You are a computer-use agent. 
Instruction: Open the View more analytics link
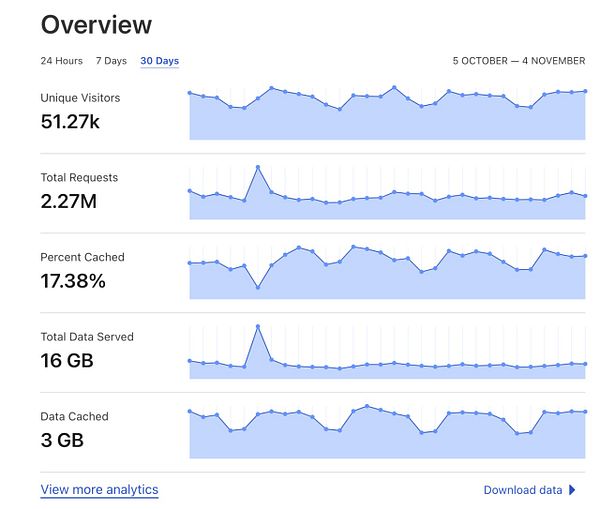coord(99,490)
